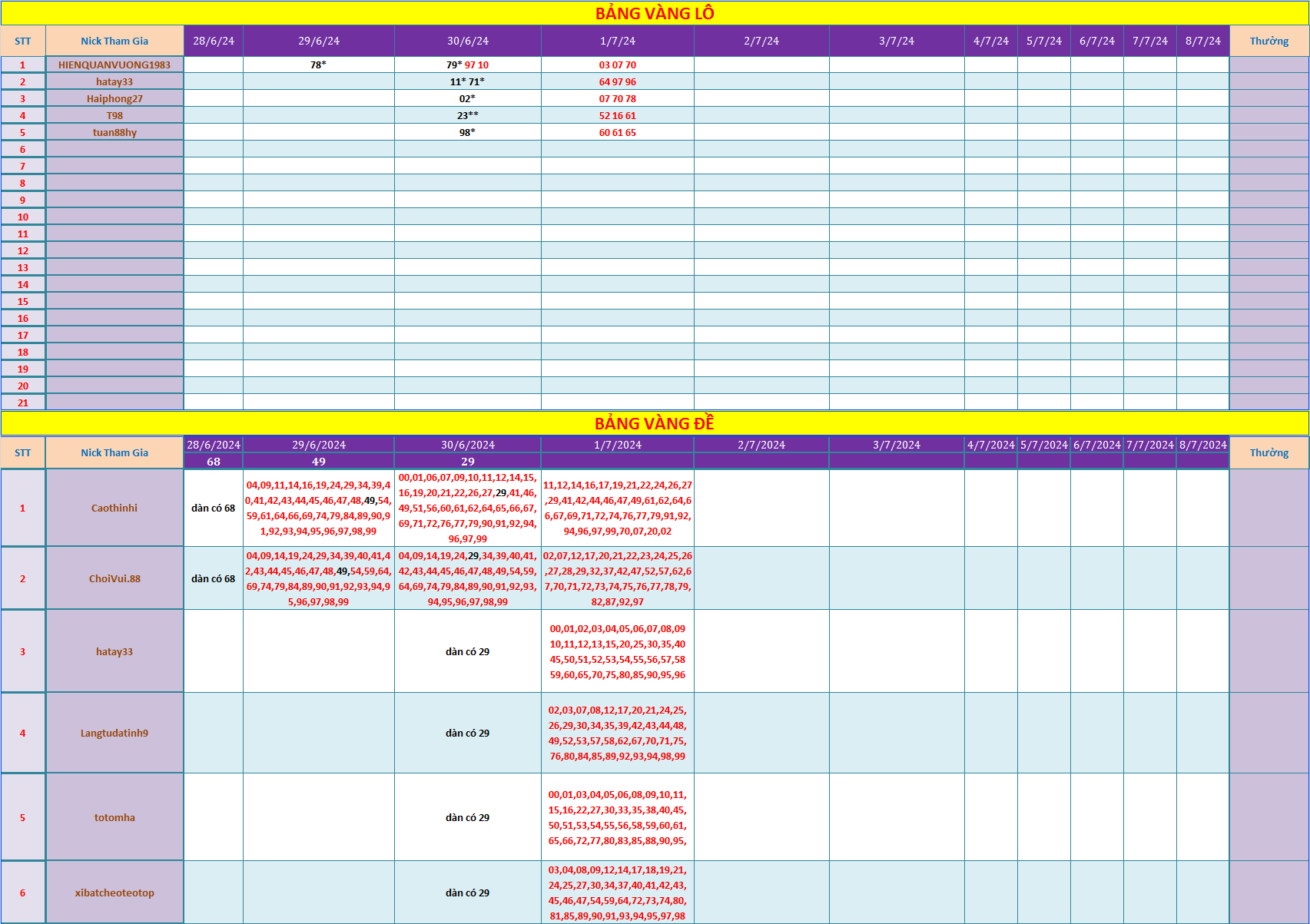Click the totomha nickname cell
The width and height of the screenshot is (1310, 924).
click(x=114, y=817)
